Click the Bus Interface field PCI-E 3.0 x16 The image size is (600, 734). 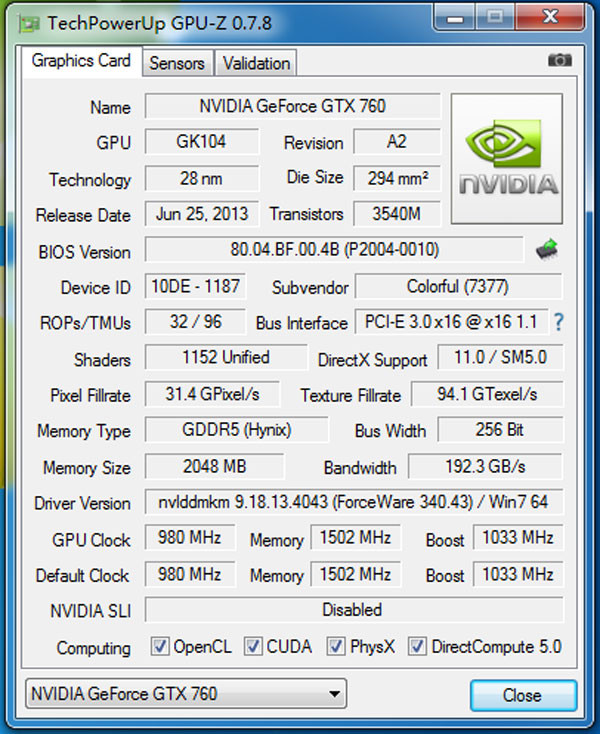coord(451,322)
